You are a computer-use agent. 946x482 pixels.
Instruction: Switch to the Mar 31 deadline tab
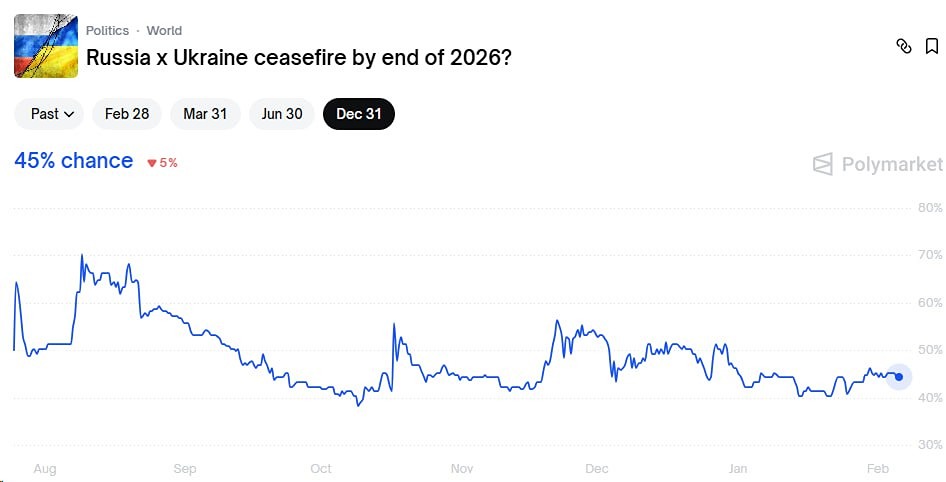[x=205, y=114]
